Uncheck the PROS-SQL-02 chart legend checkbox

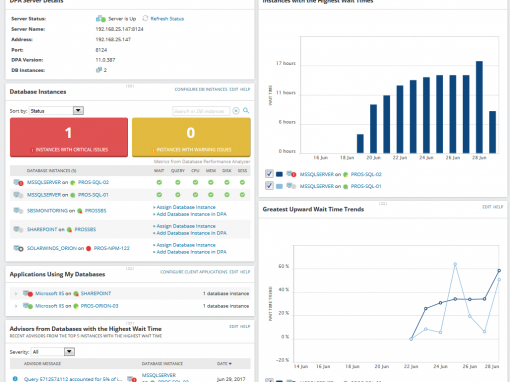pyautogui.click(x=269, y=174)
